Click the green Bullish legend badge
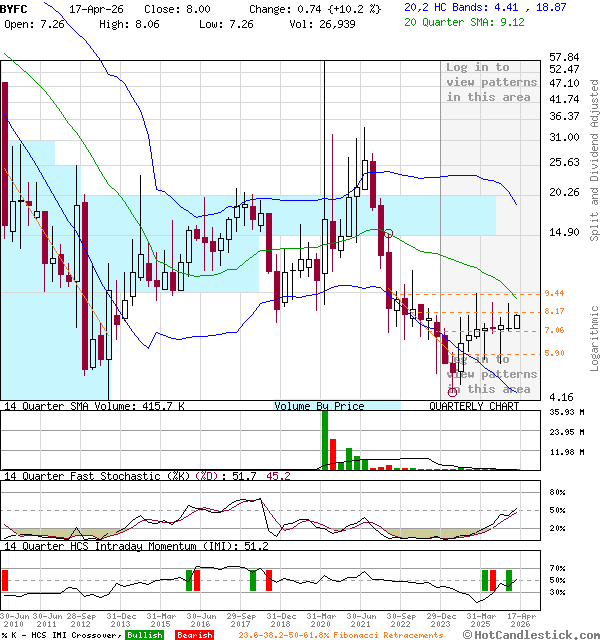 (144, 635)
